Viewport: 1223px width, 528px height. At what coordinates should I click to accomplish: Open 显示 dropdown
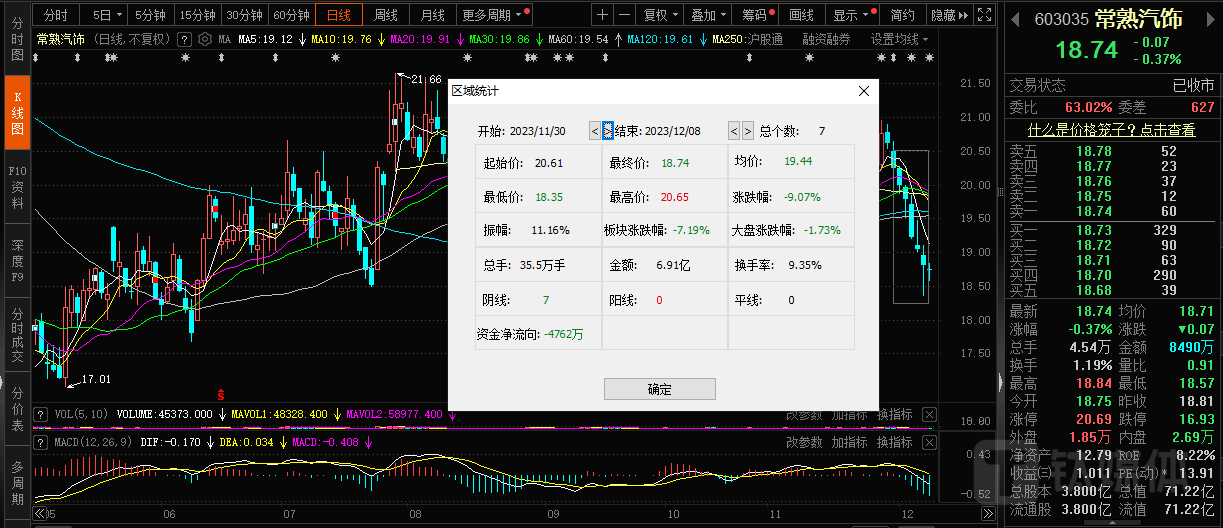point(852,15)
